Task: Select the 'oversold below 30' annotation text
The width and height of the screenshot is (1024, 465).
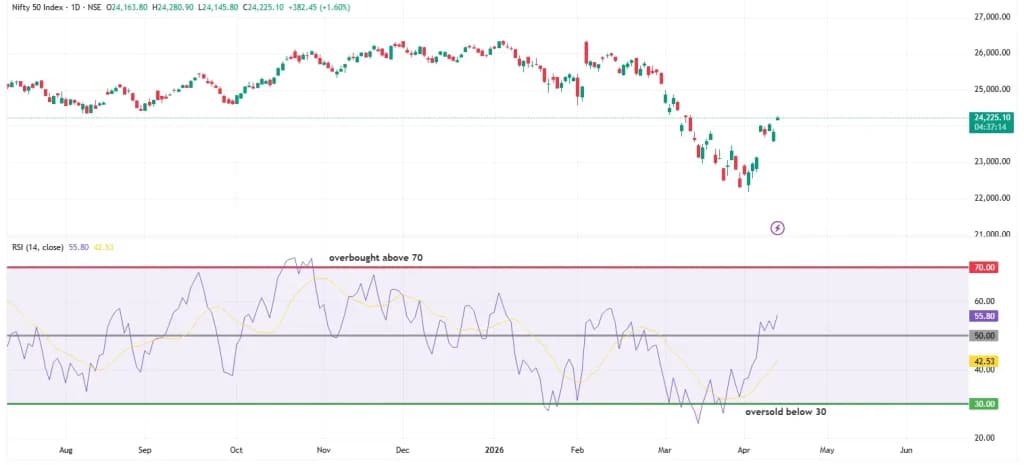Action: [x=786, y=412]
